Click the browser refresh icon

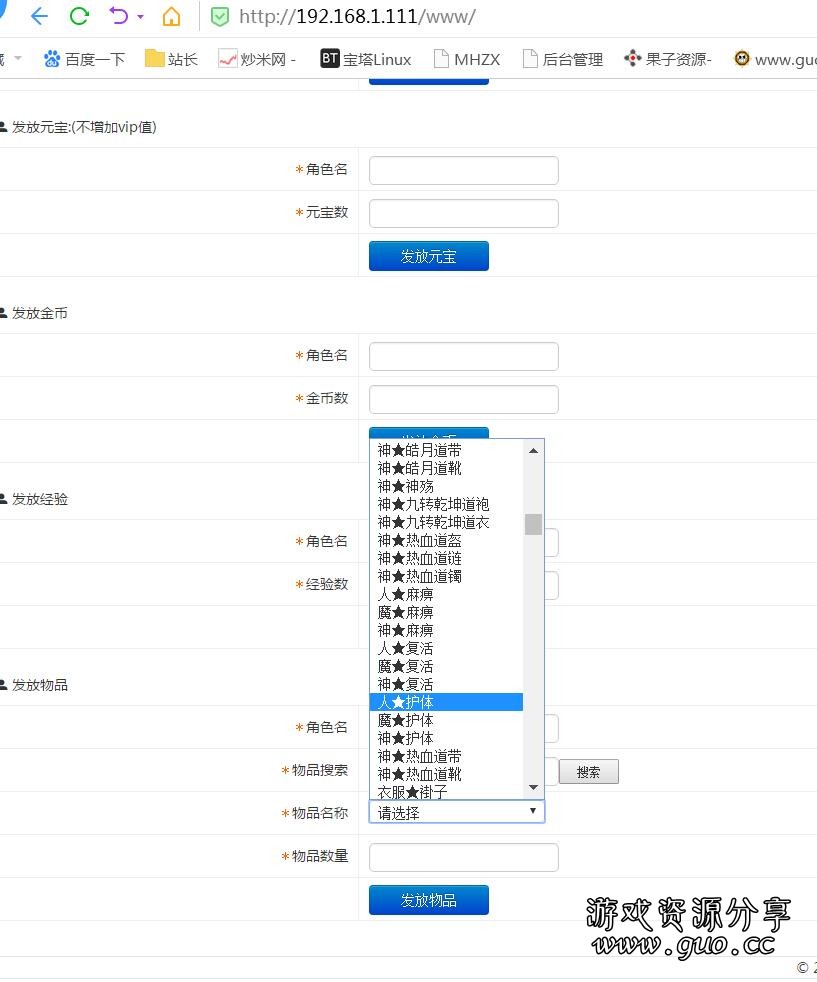(x=79, y=16)
